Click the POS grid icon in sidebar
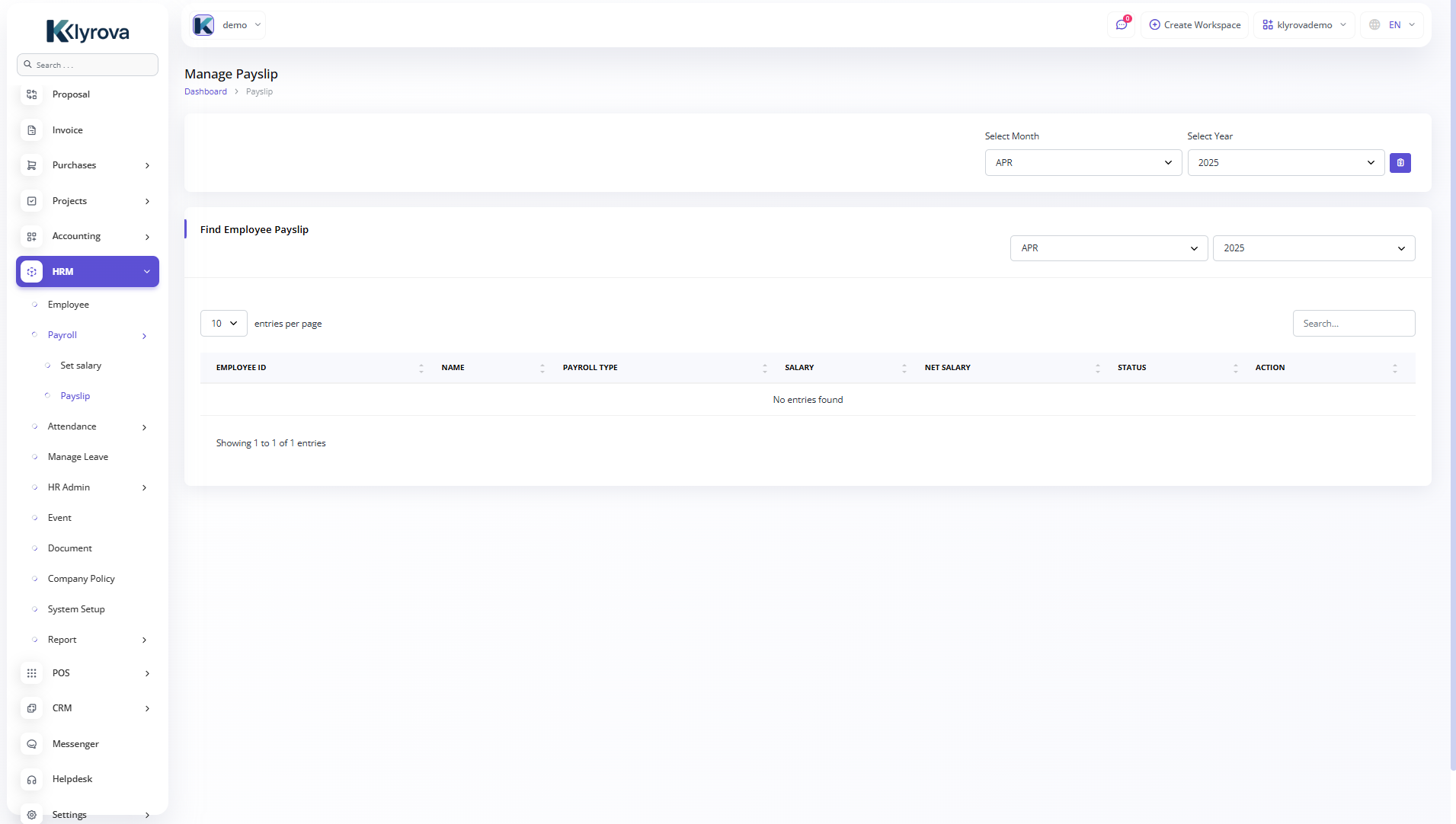The height and width of the screenshot is (824, 1456). [x=32, y=673]
